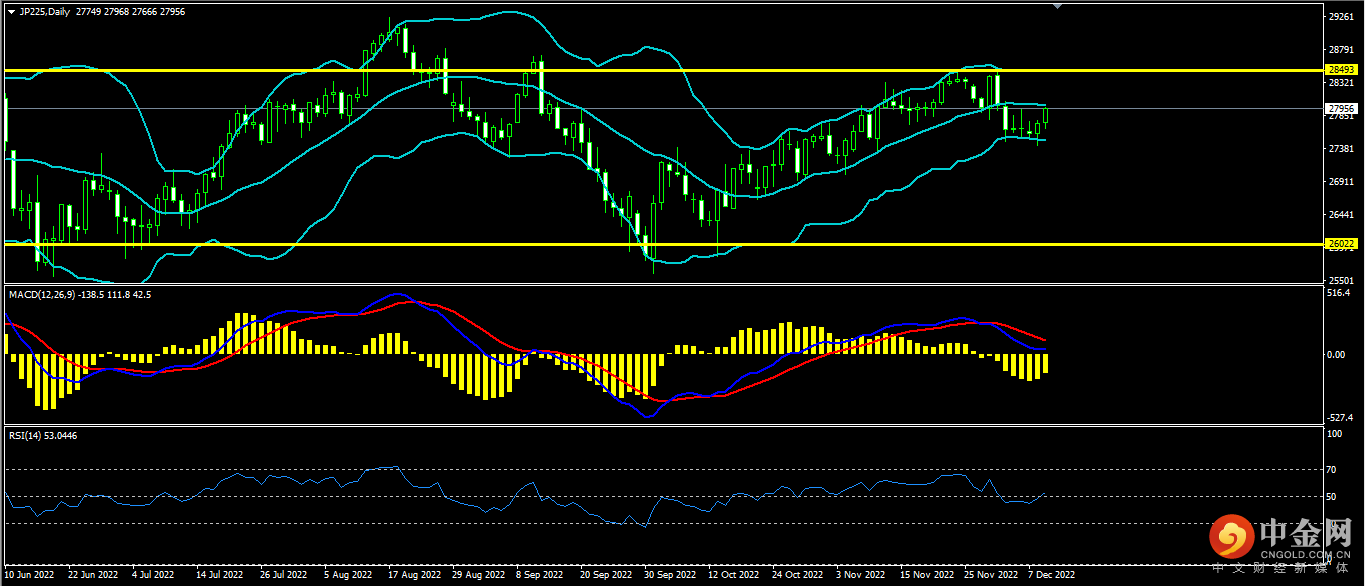
Task: Select the yellow 28493 price level label
Action: [x=1340, y=70]
